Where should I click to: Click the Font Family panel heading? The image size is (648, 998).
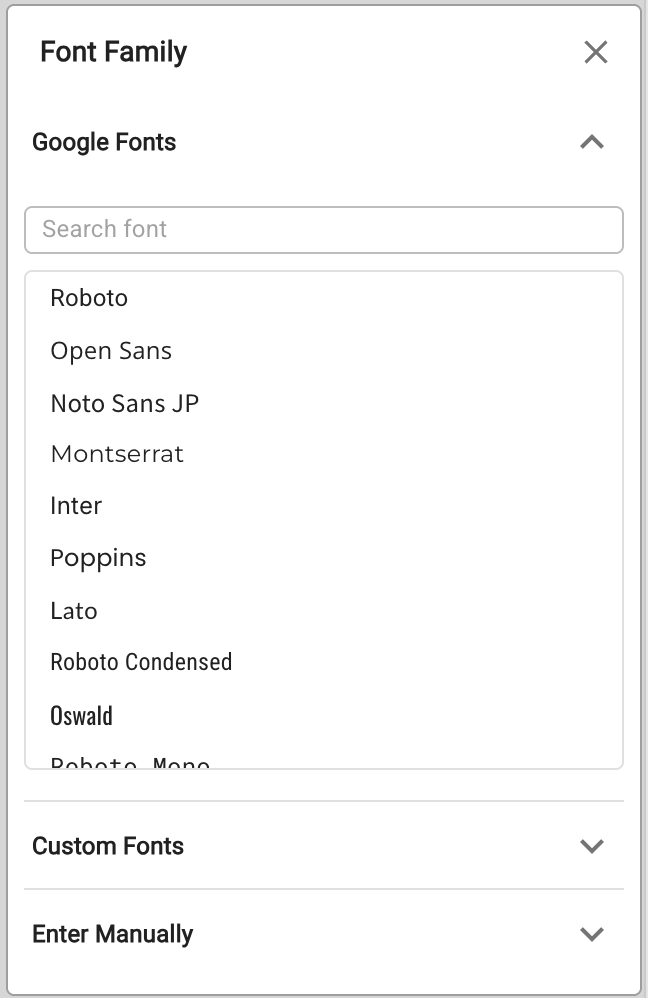113,52
